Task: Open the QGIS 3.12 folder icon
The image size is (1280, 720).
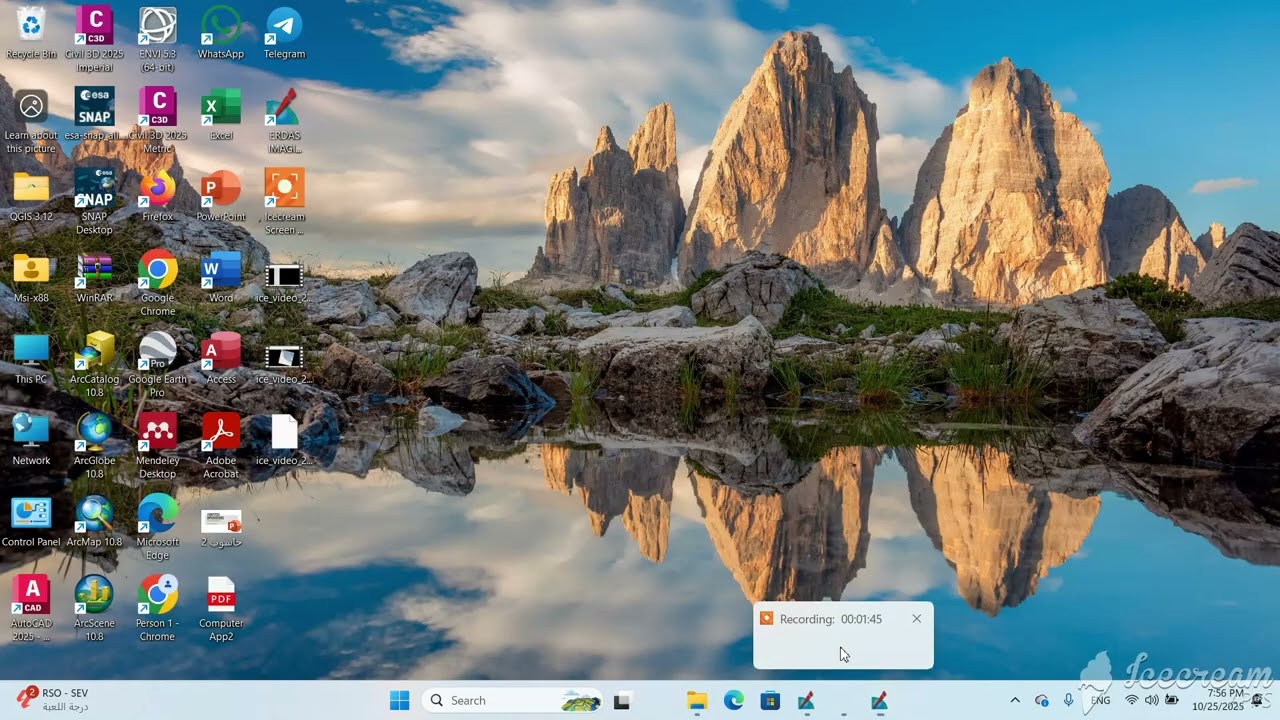Action: 31,195
